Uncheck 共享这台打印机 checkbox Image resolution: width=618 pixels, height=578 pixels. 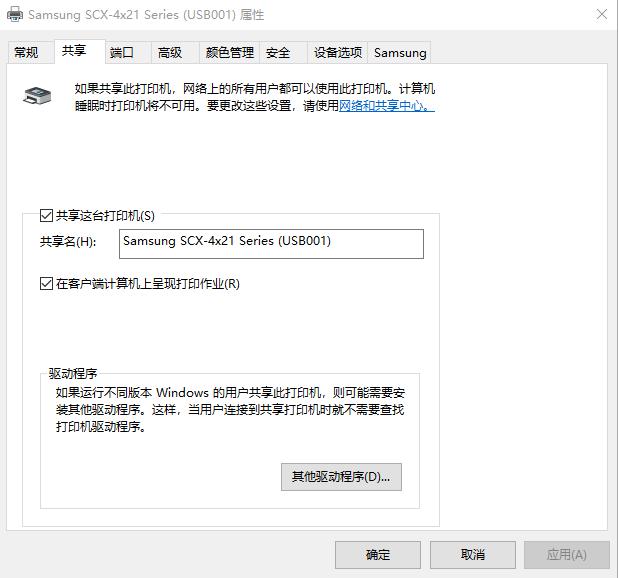(x=47, y=216)
